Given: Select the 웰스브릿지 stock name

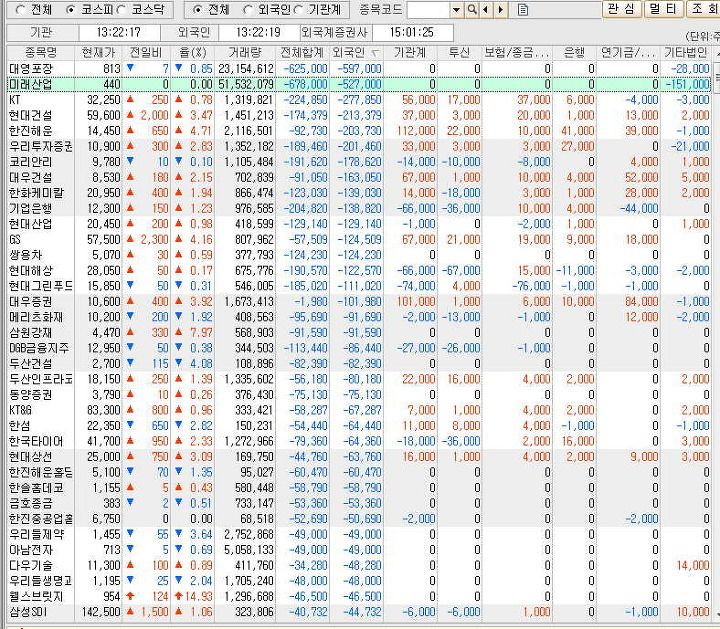Looking at the screenshot, I should pyautogui.click(x=36, y=597).
